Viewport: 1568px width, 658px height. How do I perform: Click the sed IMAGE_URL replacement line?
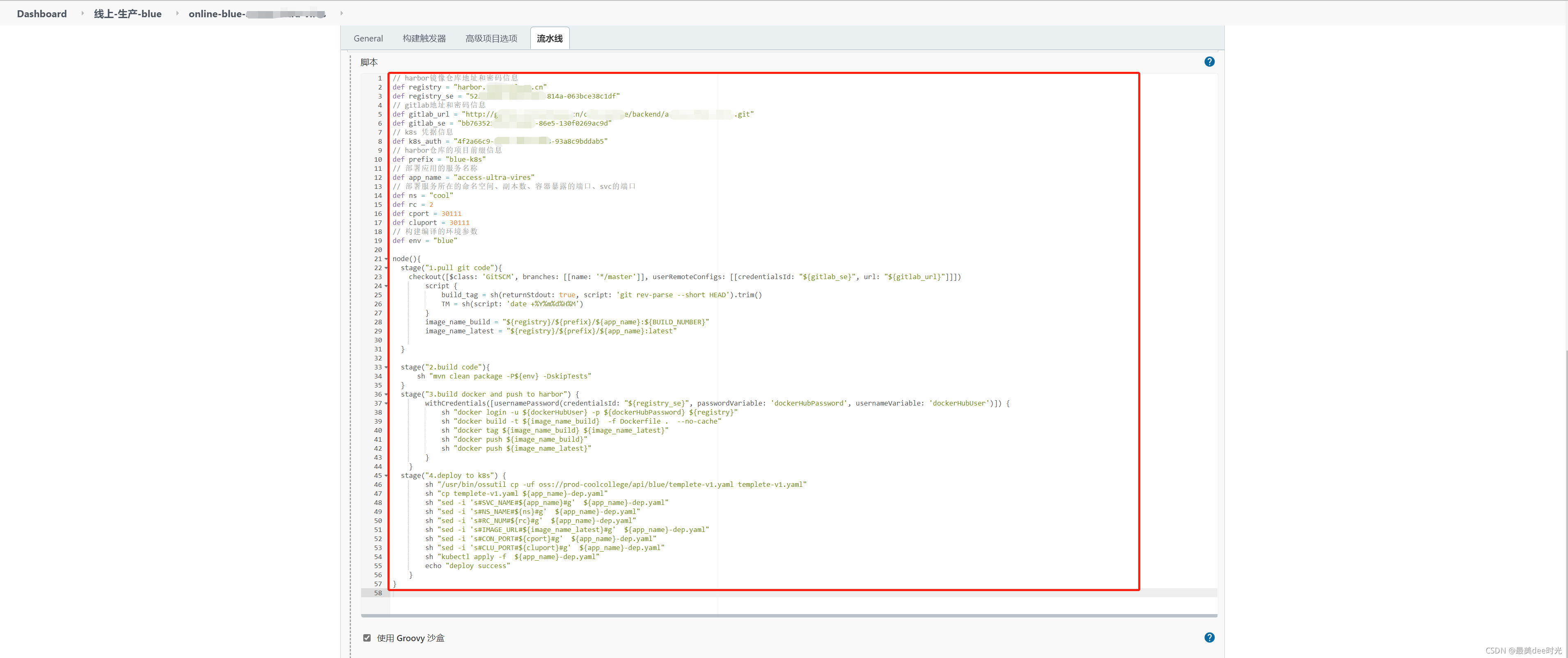[x=567, y=530]
